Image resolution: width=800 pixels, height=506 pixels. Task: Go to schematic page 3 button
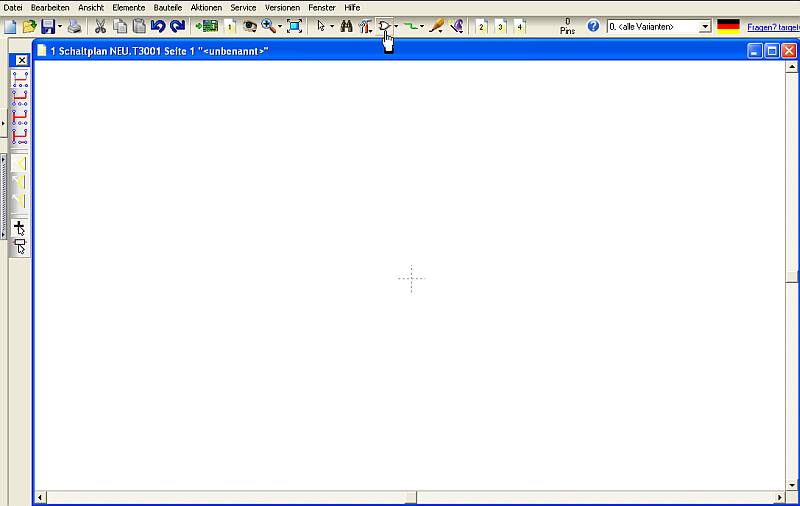click(x=501, y=26)
